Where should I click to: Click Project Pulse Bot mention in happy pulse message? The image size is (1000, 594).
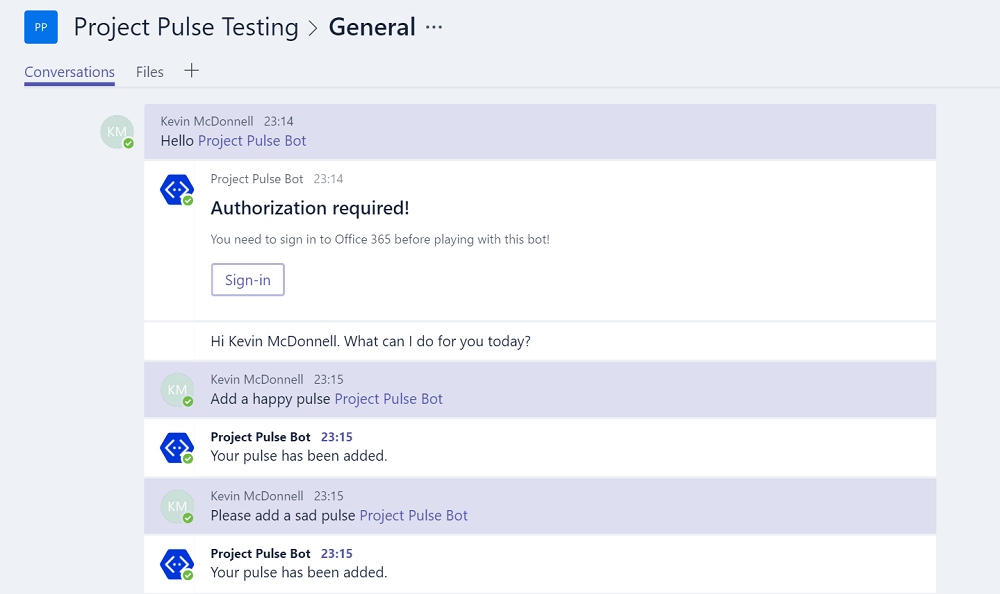[388, 399]
